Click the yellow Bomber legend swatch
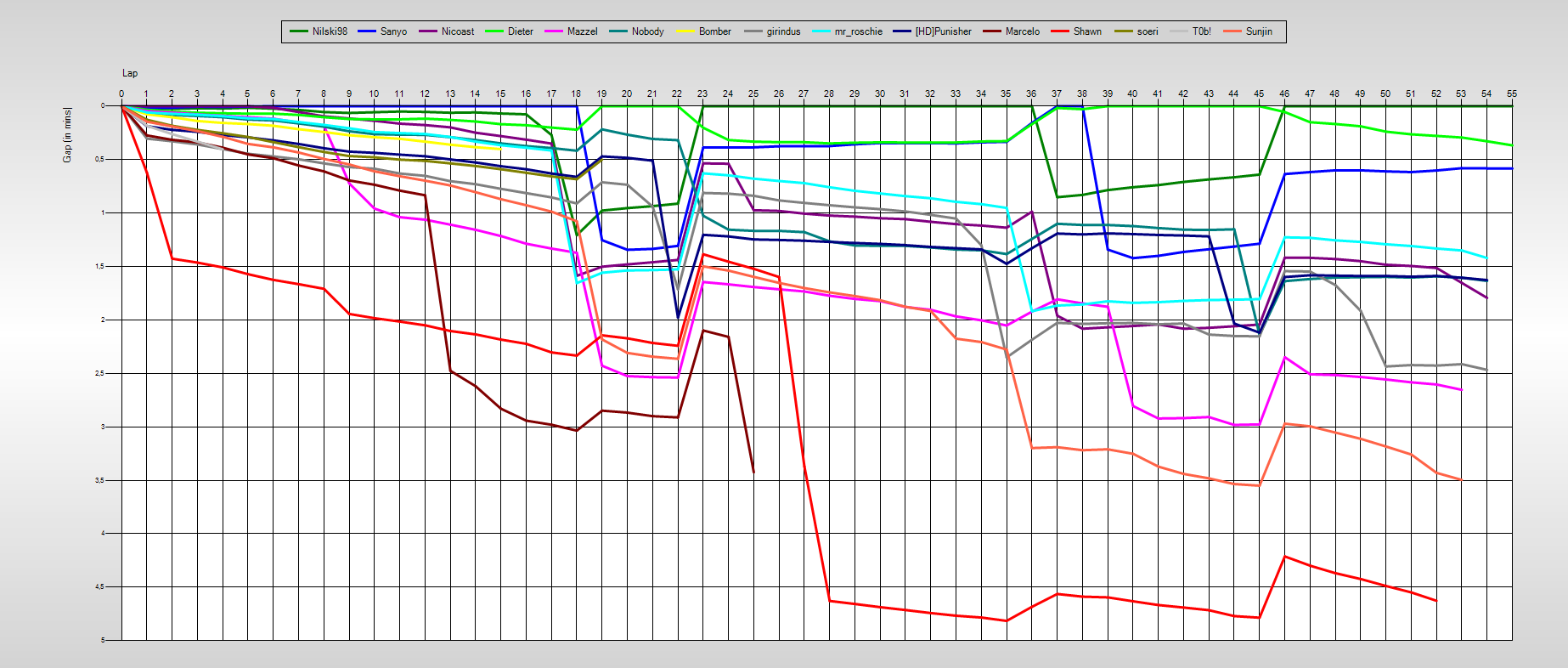This screenshot has width=1568, height=668. [x=685, y=31]
